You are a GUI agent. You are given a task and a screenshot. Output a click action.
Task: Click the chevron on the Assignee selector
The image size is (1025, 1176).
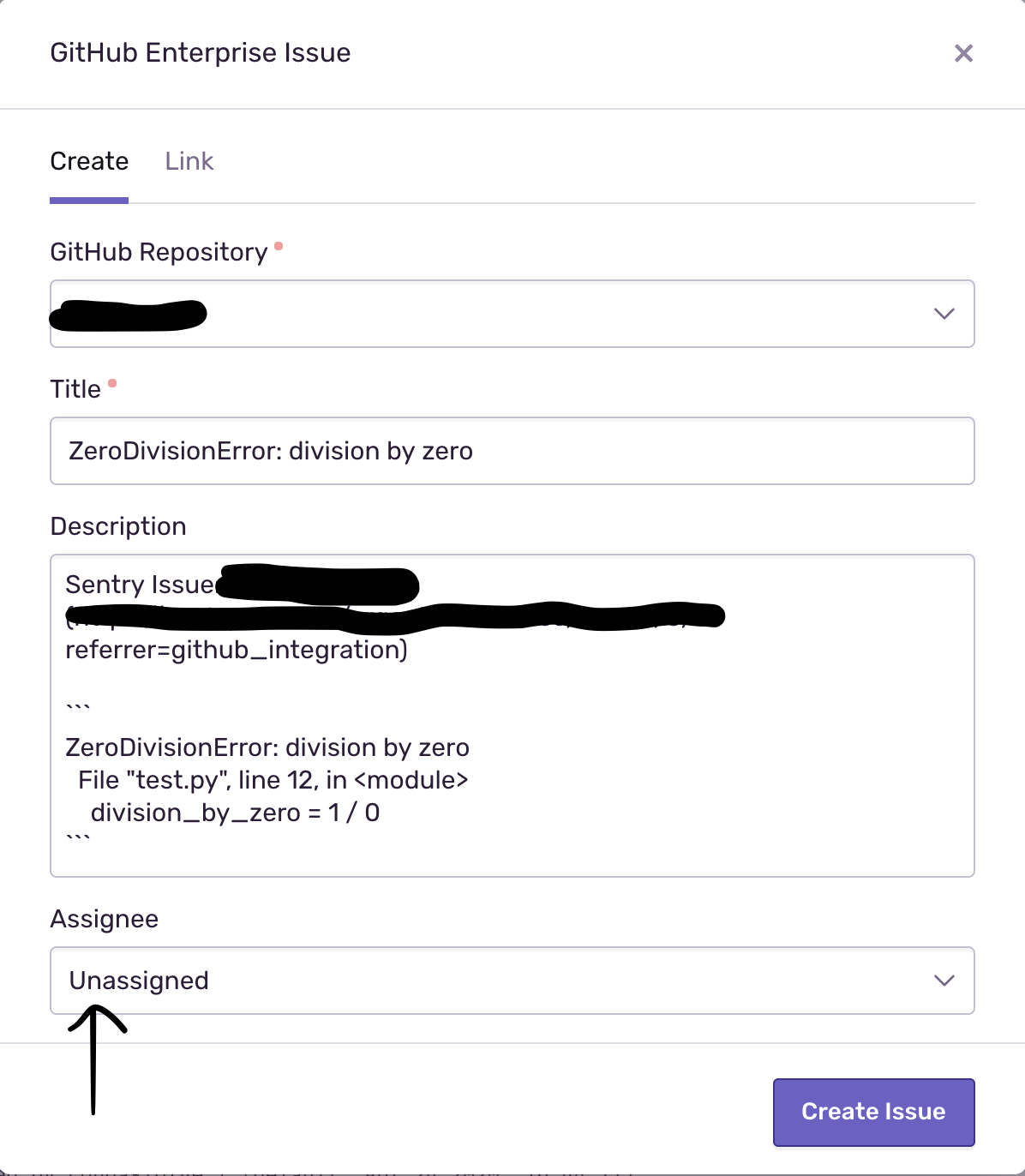coord(944,981)
